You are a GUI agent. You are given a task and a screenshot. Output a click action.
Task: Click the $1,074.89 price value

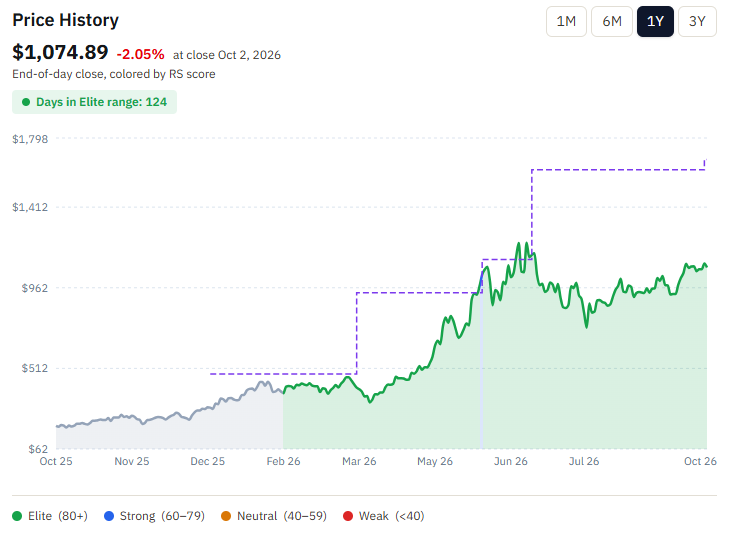coord(60,52)
